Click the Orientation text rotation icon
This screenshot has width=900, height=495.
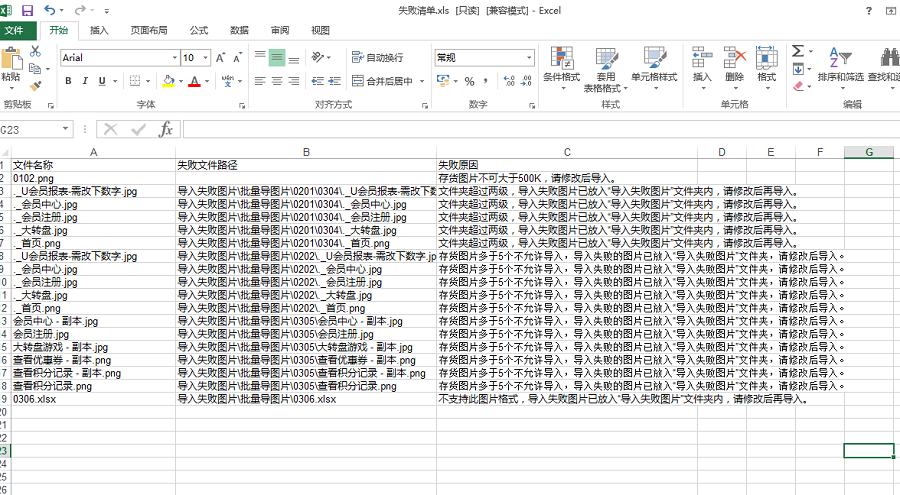pyautogui.click(x=317, y=57)
